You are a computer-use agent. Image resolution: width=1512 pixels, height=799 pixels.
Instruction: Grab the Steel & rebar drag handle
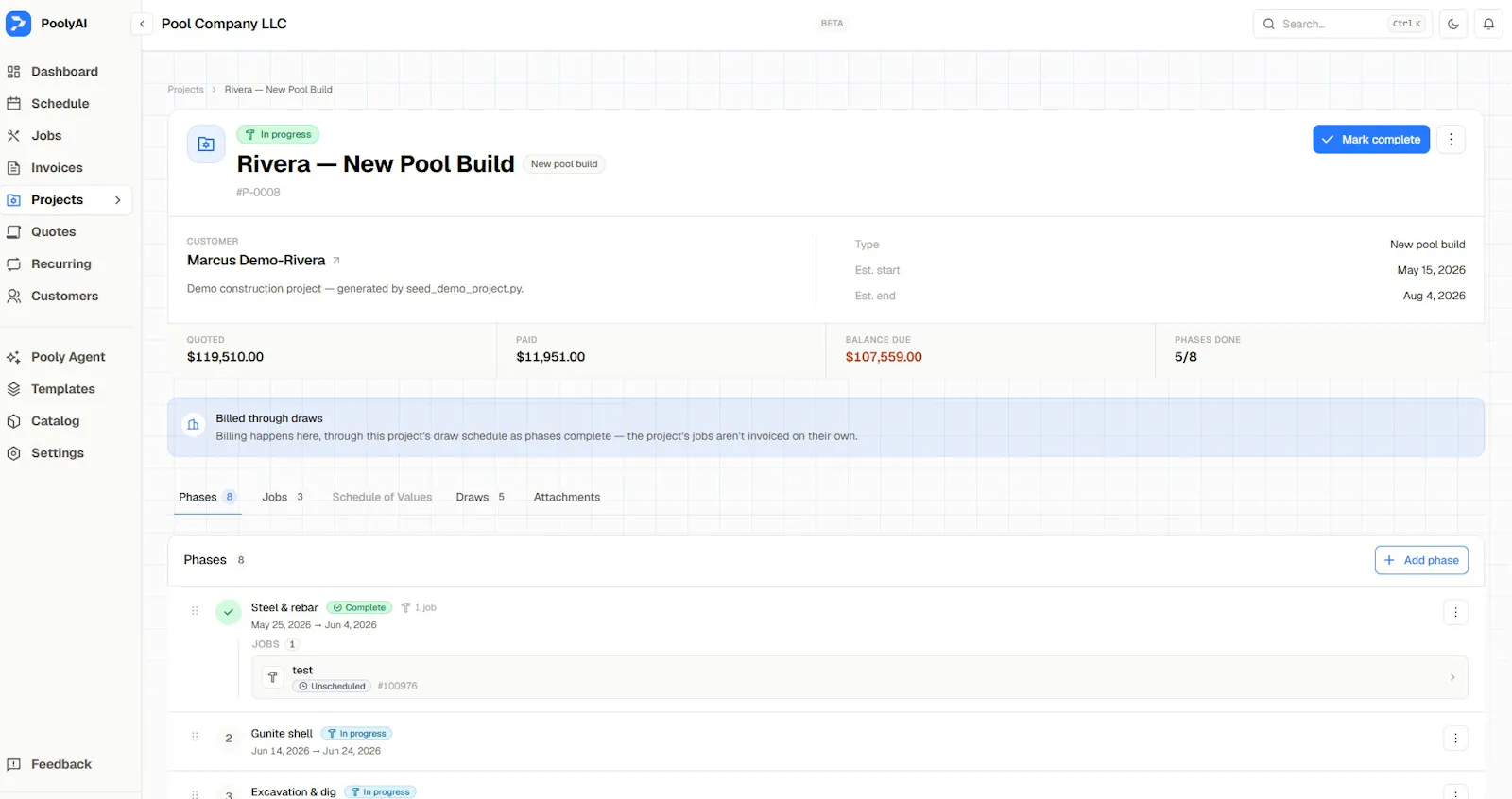point(195,611)
